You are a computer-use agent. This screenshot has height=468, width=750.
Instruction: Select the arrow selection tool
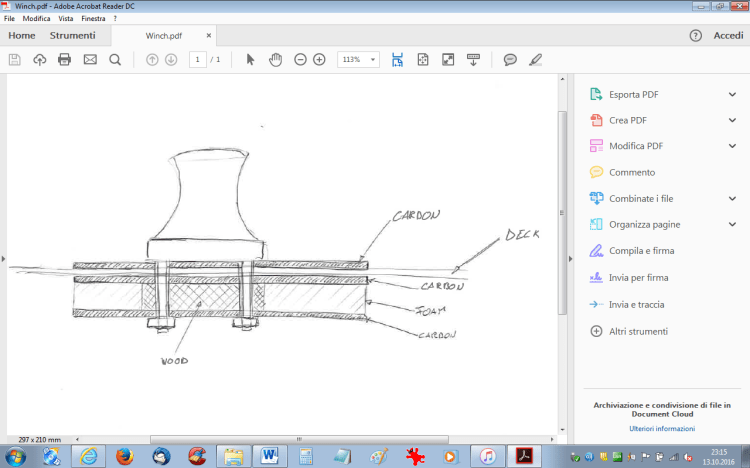(251, 60)
